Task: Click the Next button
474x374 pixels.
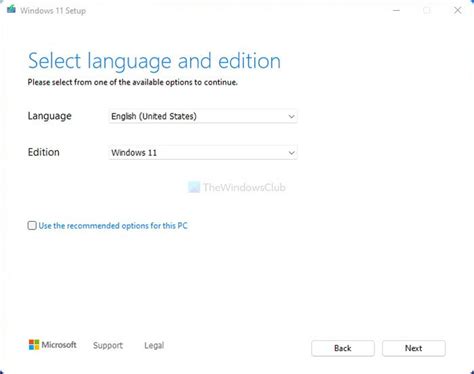Action: point(414,348)
